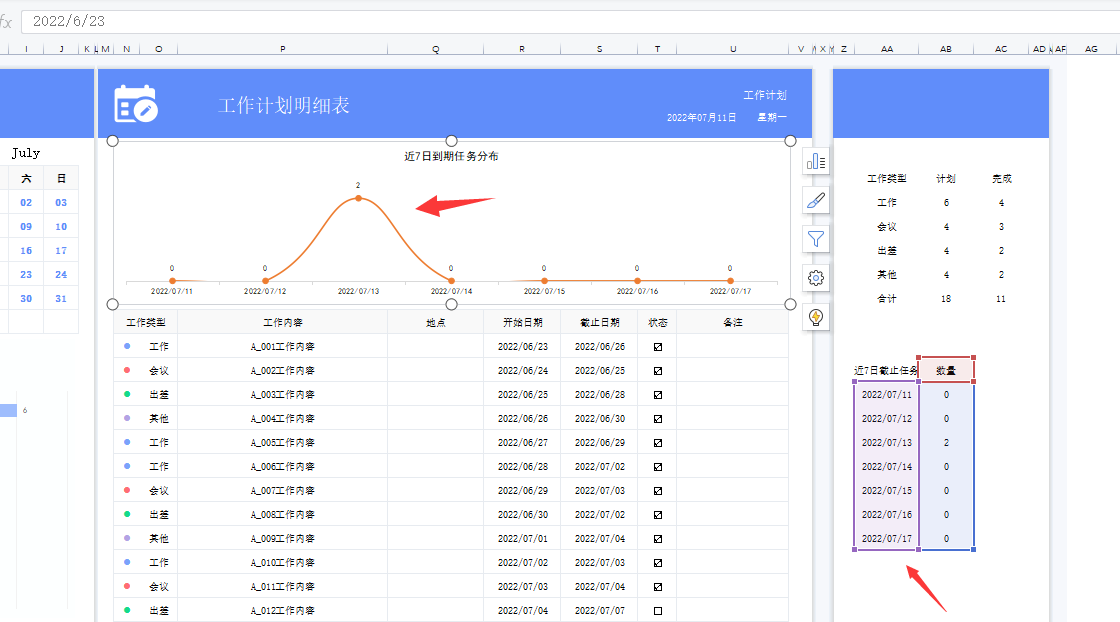1120x622 pixels.
Task: Select calendar day 09 in July
Action: (x=26, y=226)
